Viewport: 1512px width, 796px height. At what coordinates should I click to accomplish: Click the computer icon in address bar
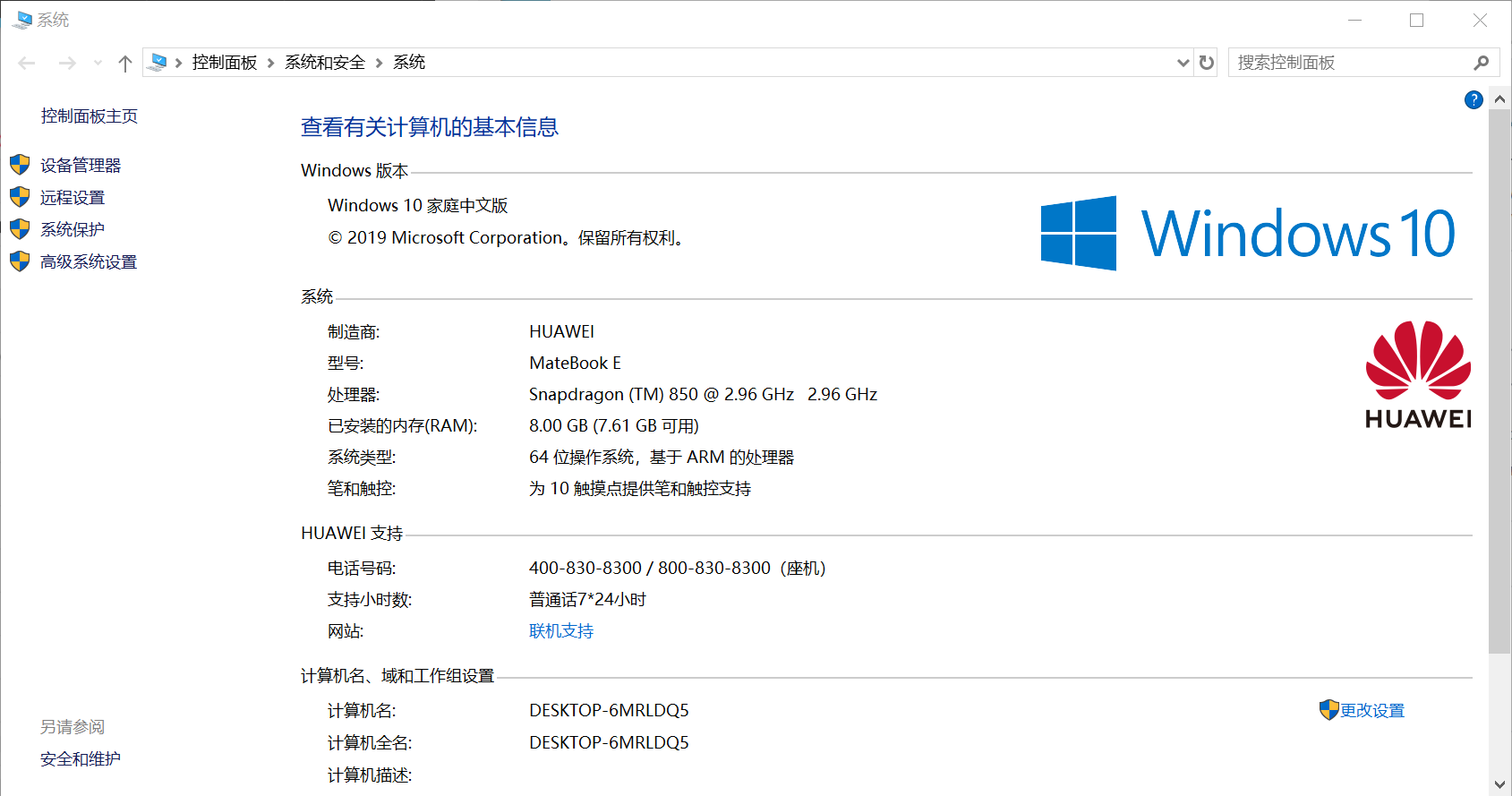(158, 62)
